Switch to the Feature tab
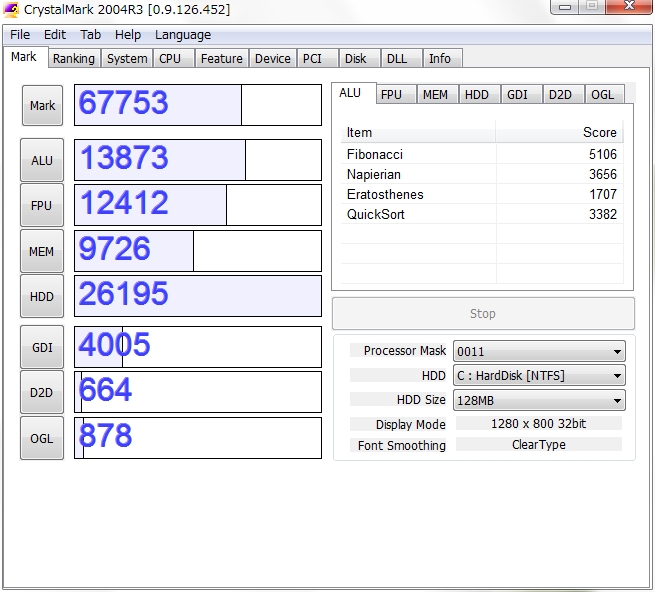The width and height of the screenshot is (655, 592). click(221, 58)
